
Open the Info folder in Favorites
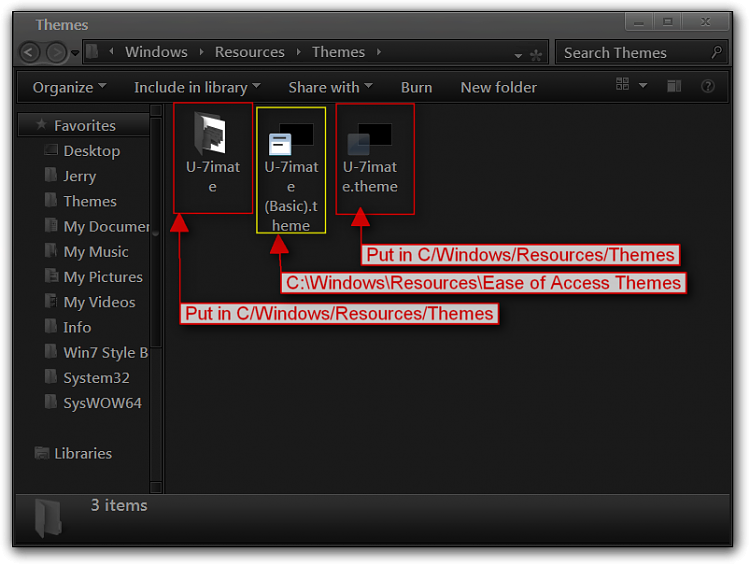(77, 327)
